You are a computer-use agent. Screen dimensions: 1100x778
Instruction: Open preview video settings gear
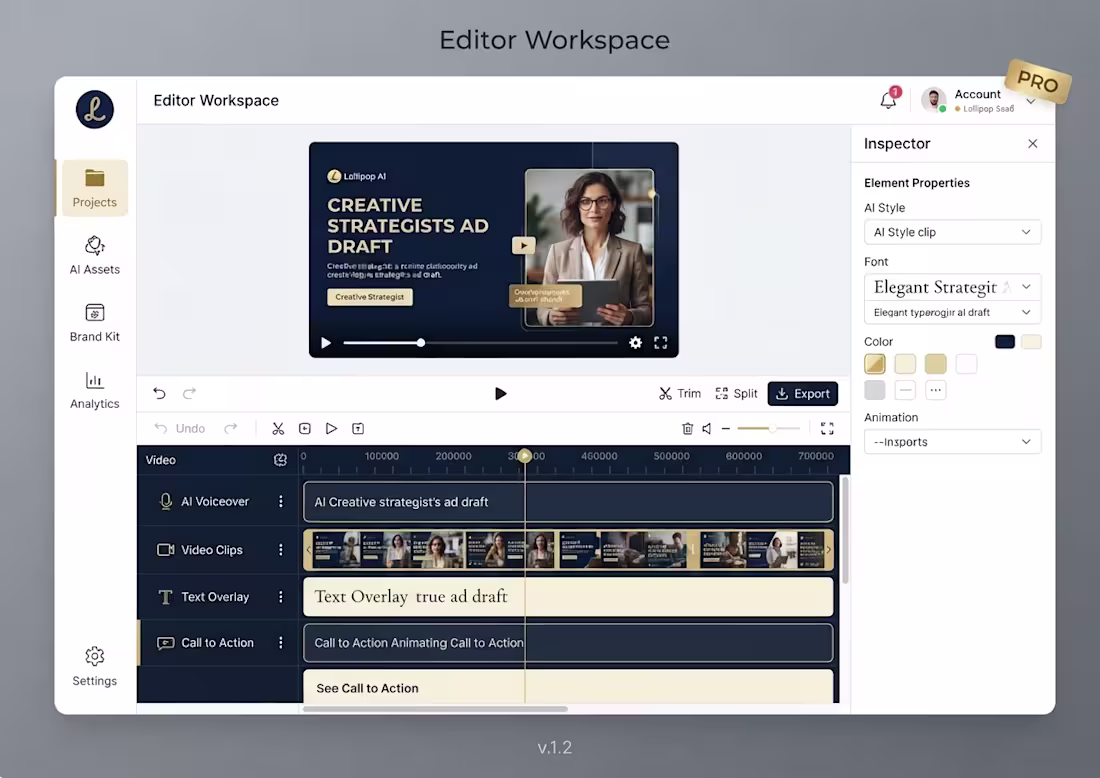pos(636,343)
